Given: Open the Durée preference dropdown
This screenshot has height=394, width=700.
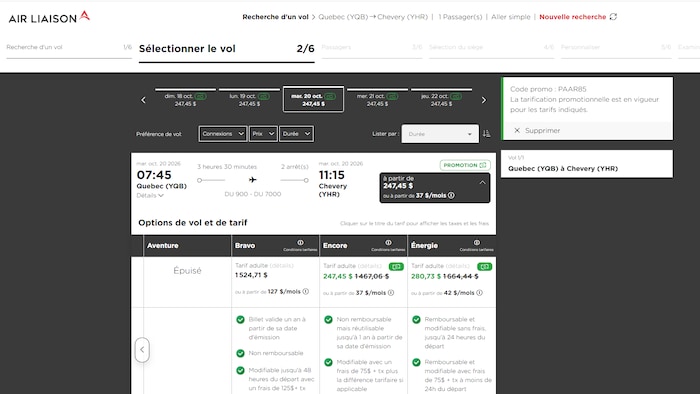Looking at the screenshot, I should coord(296,133).
